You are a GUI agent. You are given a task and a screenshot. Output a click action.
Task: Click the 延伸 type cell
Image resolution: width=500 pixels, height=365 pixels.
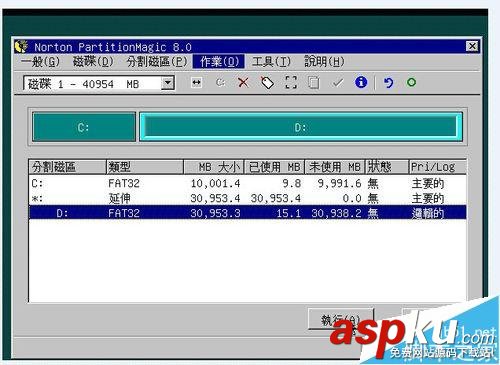(119, 198)
